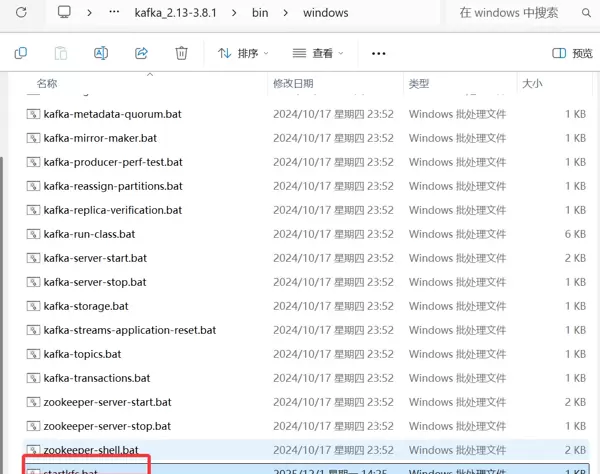Click the Rename icon in toolbar
The height and width of the screenshot is (474, 600).
[101, 53]
